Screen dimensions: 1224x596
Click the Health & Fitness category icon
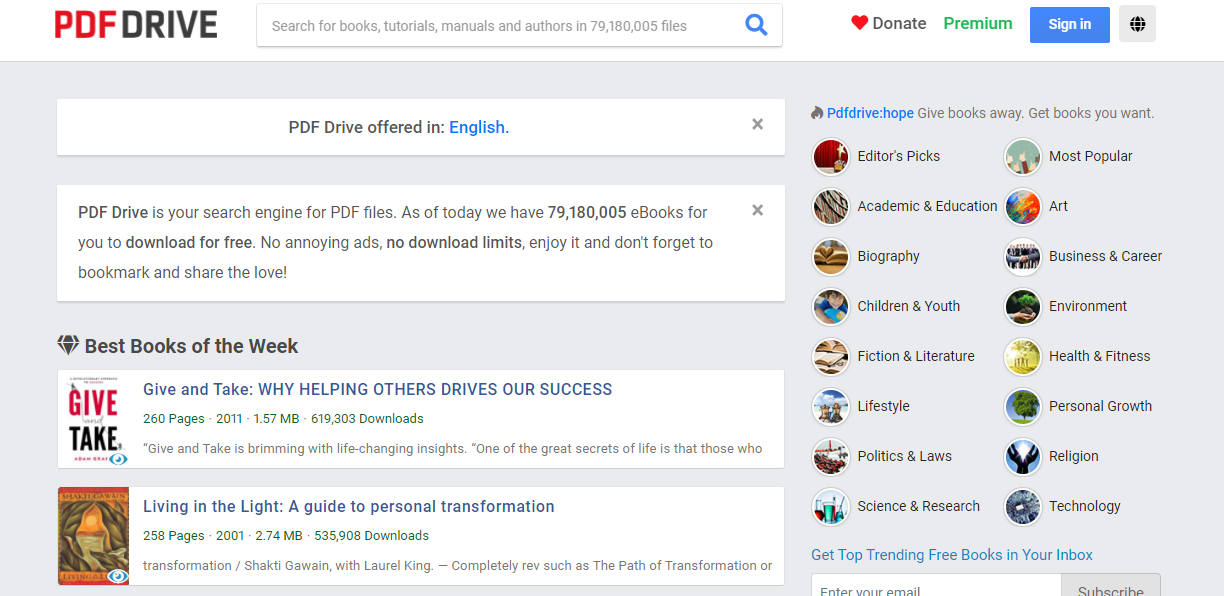[1023, 356]
